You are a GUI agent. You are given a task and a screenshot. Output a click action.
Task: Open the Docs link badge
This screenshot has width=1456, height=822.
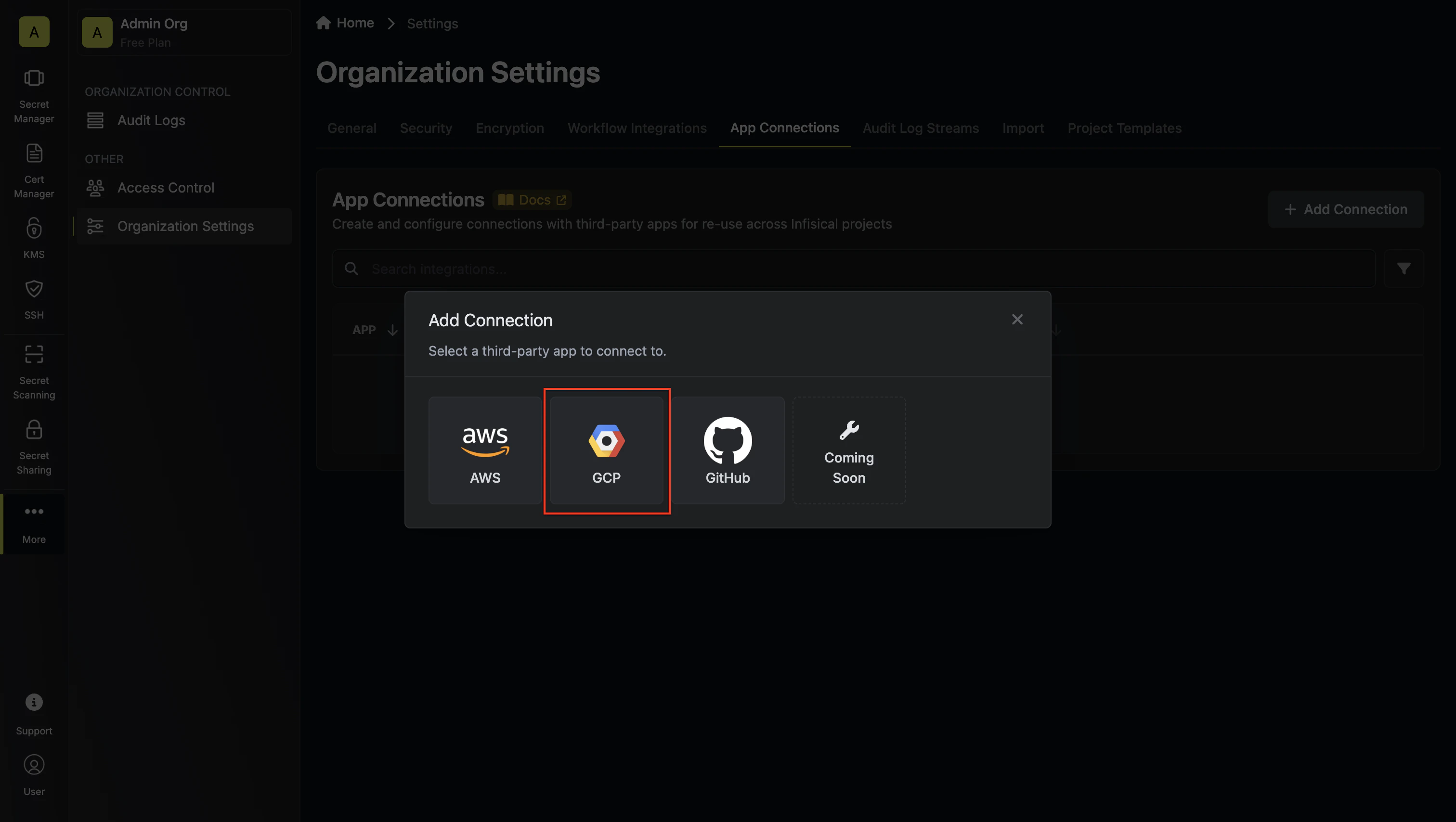click(532, 200)
